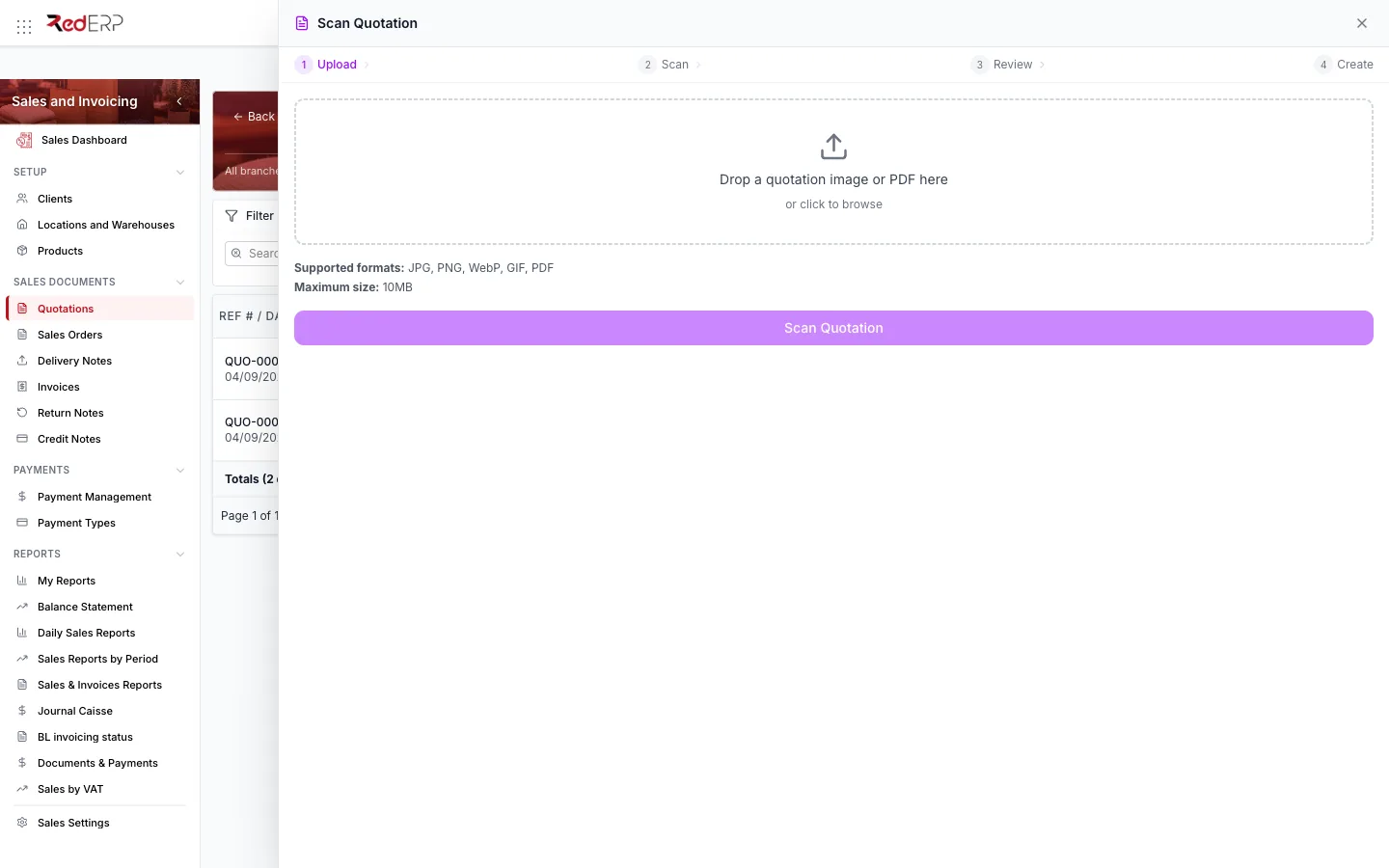Click 'or click to browse' text
The image size is (1389, 868).
click(833, 204)
